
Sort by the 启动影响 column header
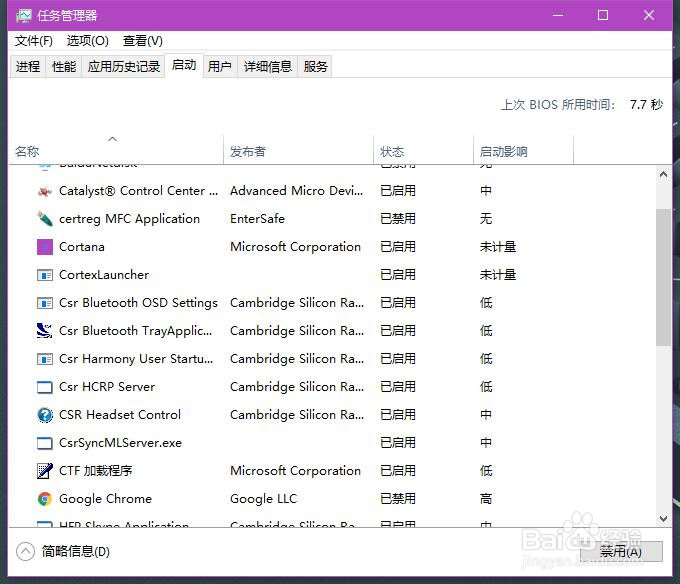click(x=523, y=150)
